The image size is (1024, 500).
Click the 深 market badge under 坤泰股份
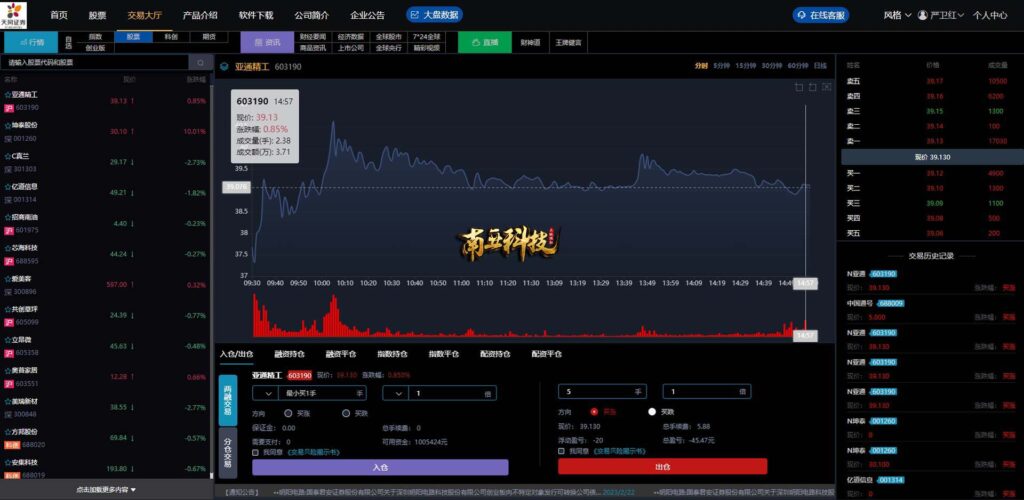8,138
